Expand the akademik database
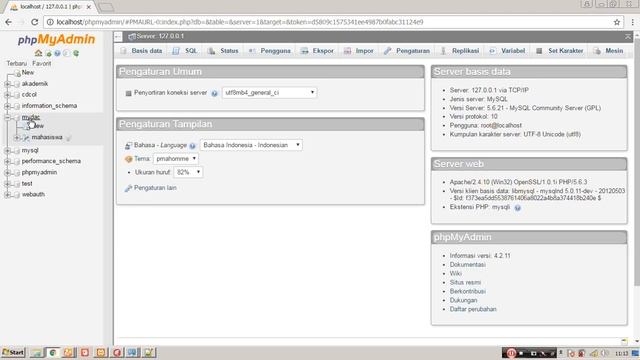Image resolution: width=640 pixels, height=360 pixels. [7, 84]
